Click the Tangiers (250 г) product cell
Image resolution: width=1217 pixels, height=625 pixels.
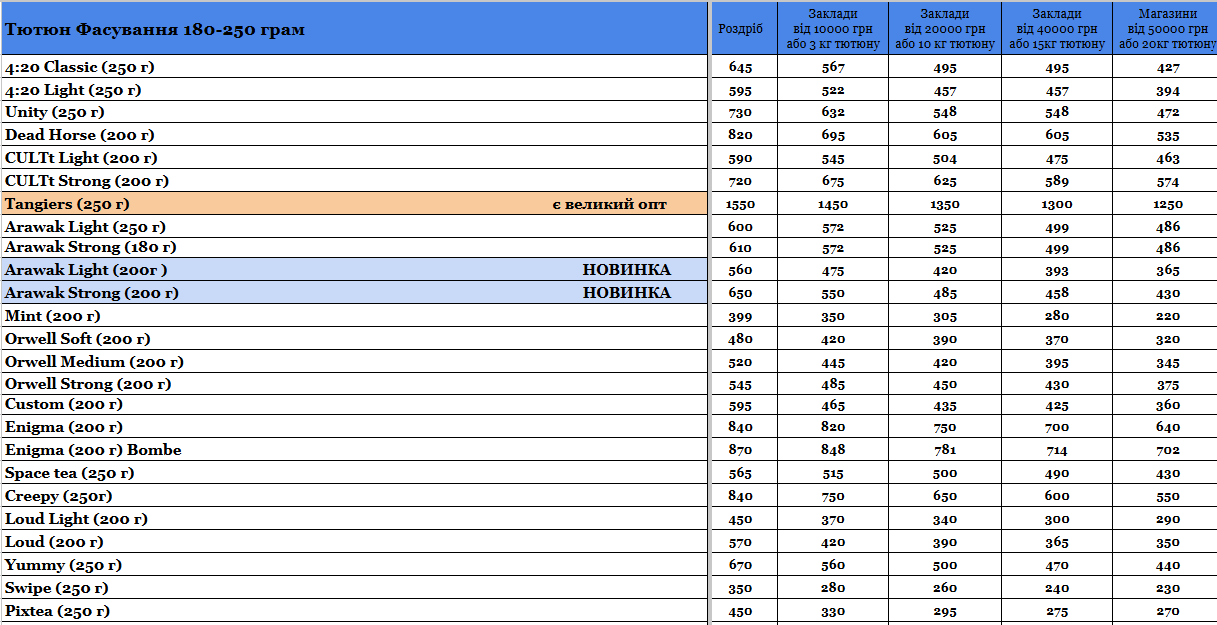354,203
